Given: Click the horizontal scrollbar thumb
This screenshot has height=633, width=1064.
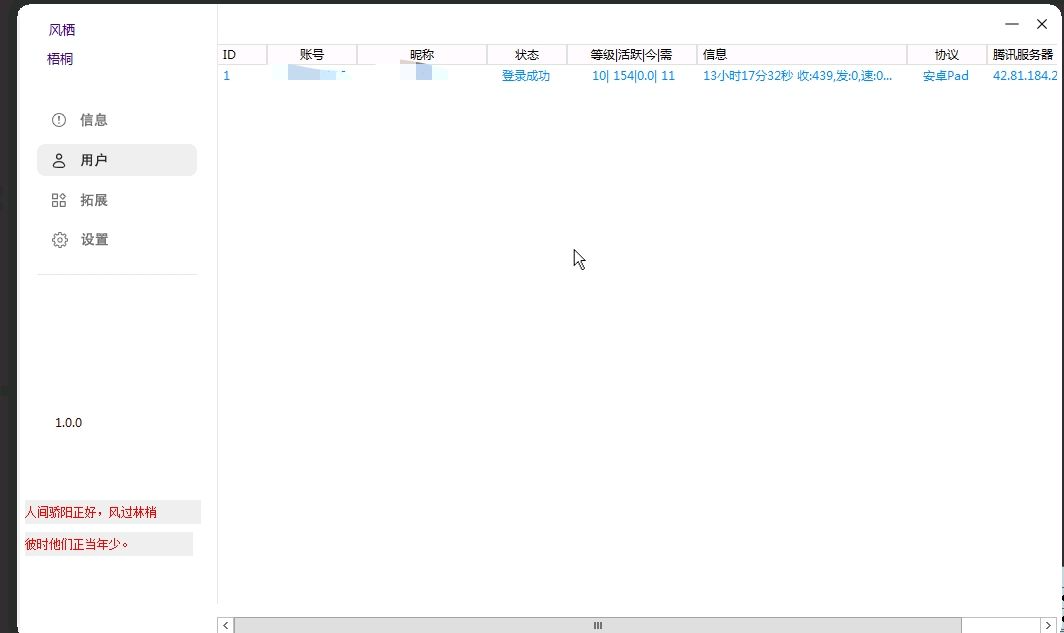Looking at the screenshot, I should point(597,625).
